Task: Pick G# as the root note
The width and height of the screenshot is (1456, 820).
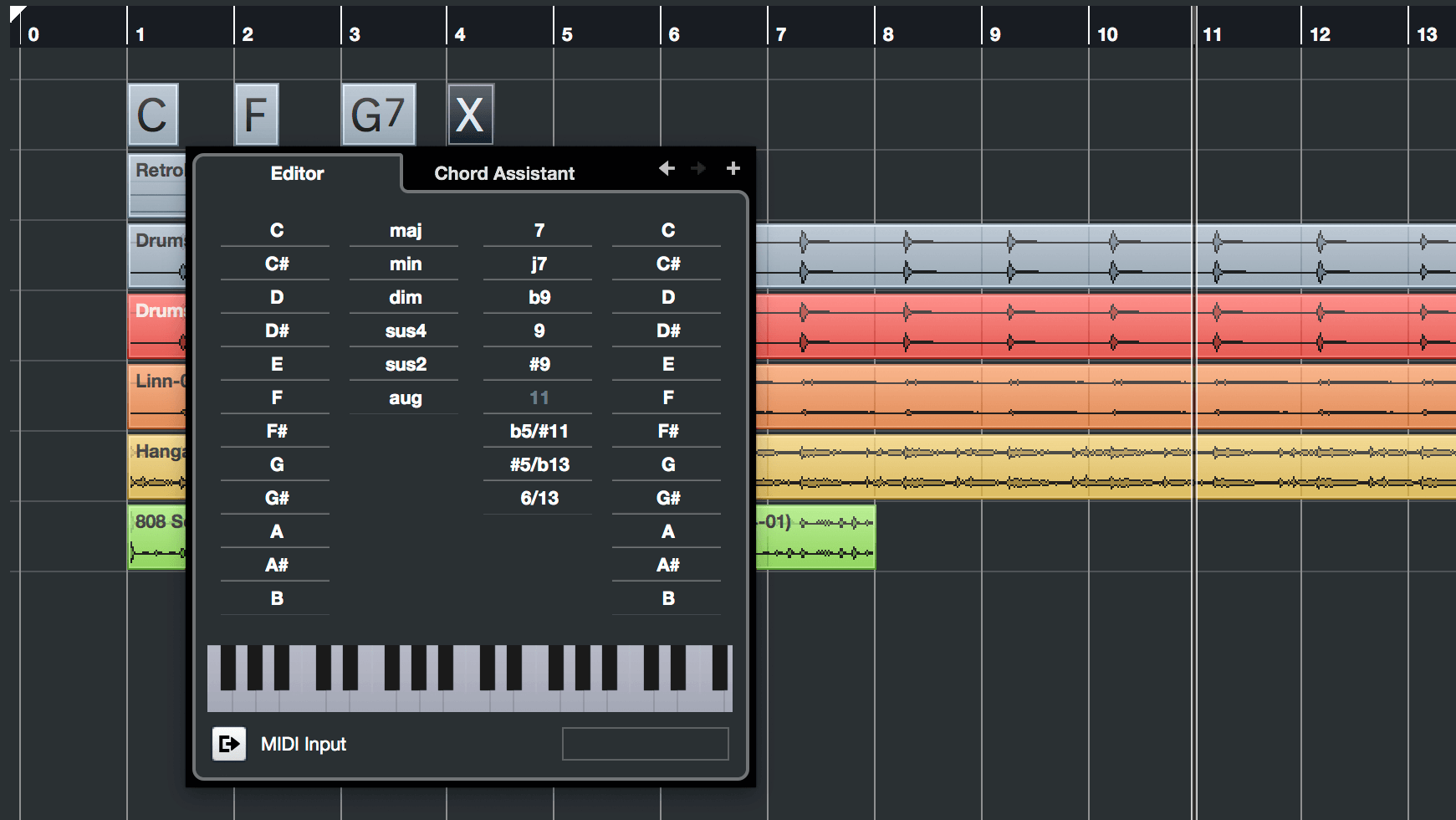Action: coord(276,498)
